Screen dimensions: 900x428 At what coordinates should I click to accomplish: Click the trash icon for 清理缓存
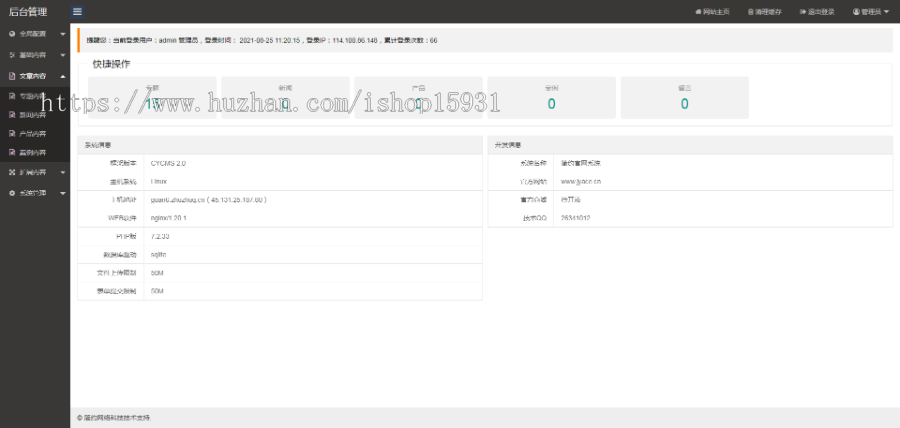click(750, 11)
